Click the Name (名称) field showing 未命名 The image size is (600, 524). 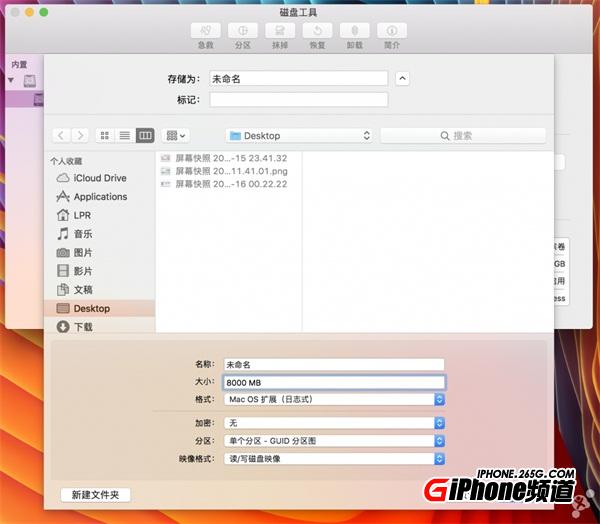pyautogui.click(x=334, y=364)
